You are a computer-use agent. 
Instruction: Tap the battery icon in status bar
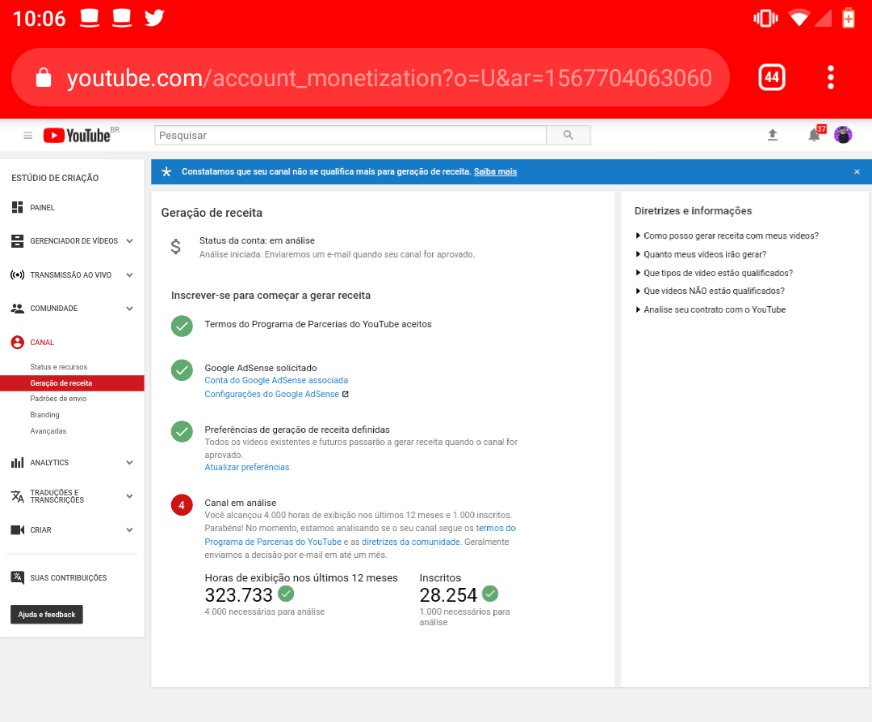pos(848,18)
